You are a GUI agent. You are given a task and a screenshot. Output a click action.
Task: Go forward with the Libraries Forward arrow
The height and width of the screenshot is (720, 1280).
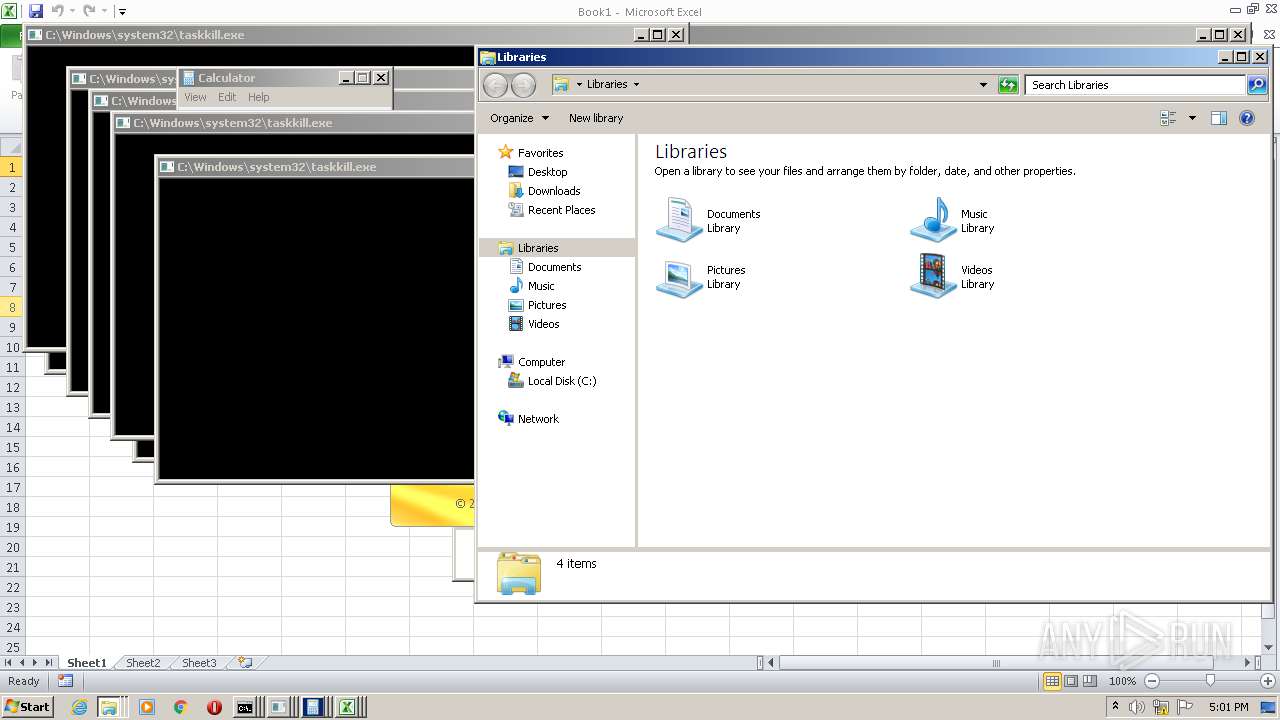coord(523,85)
